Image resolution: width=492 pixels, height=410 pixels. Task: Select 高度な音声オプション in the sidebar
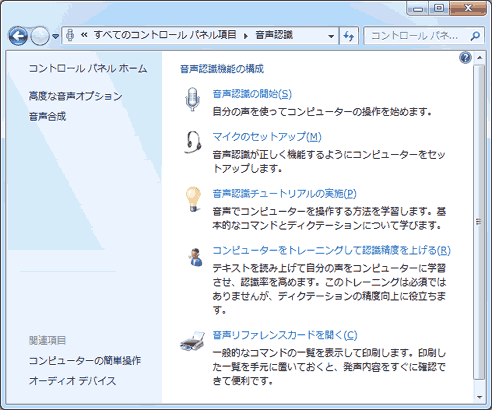pos(75,96)
